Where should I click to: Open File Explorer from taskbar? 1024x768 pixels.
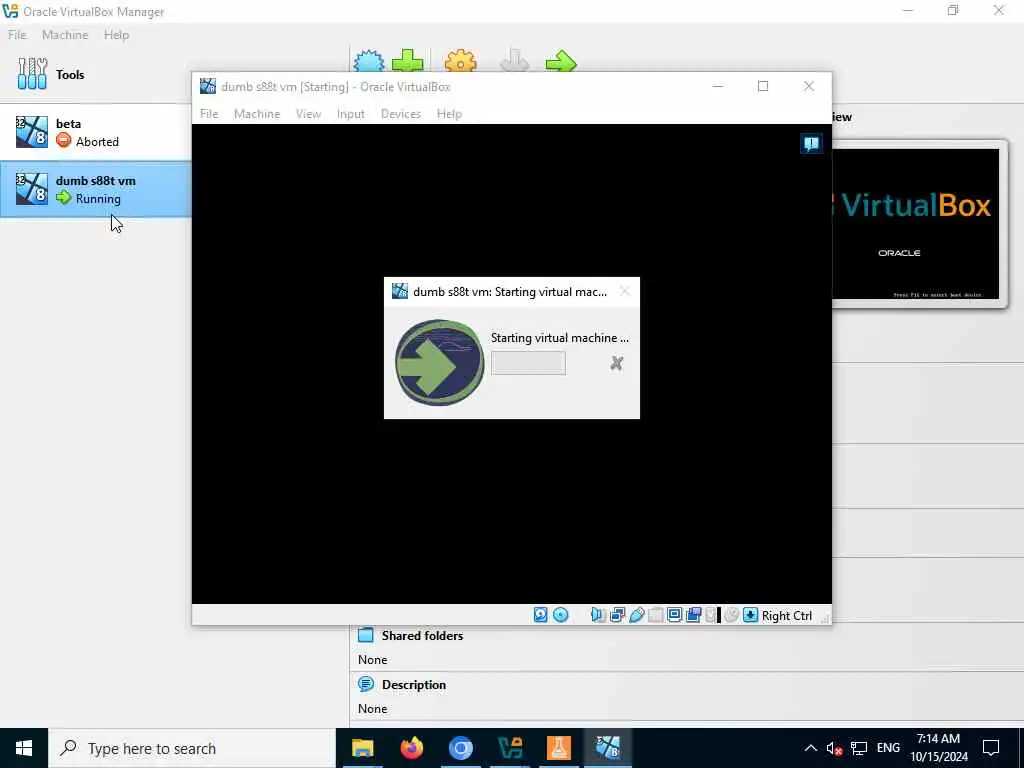point(362,748)
